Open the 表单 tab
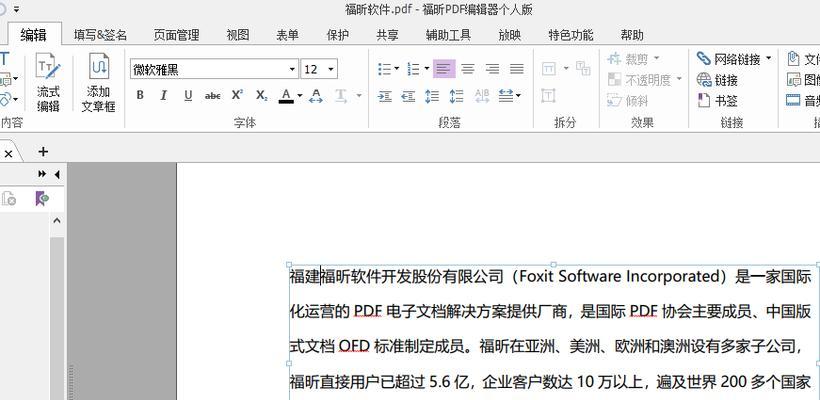Image resolution: width=820 pixels, height=400 pixels. click(x=288, y=35)
